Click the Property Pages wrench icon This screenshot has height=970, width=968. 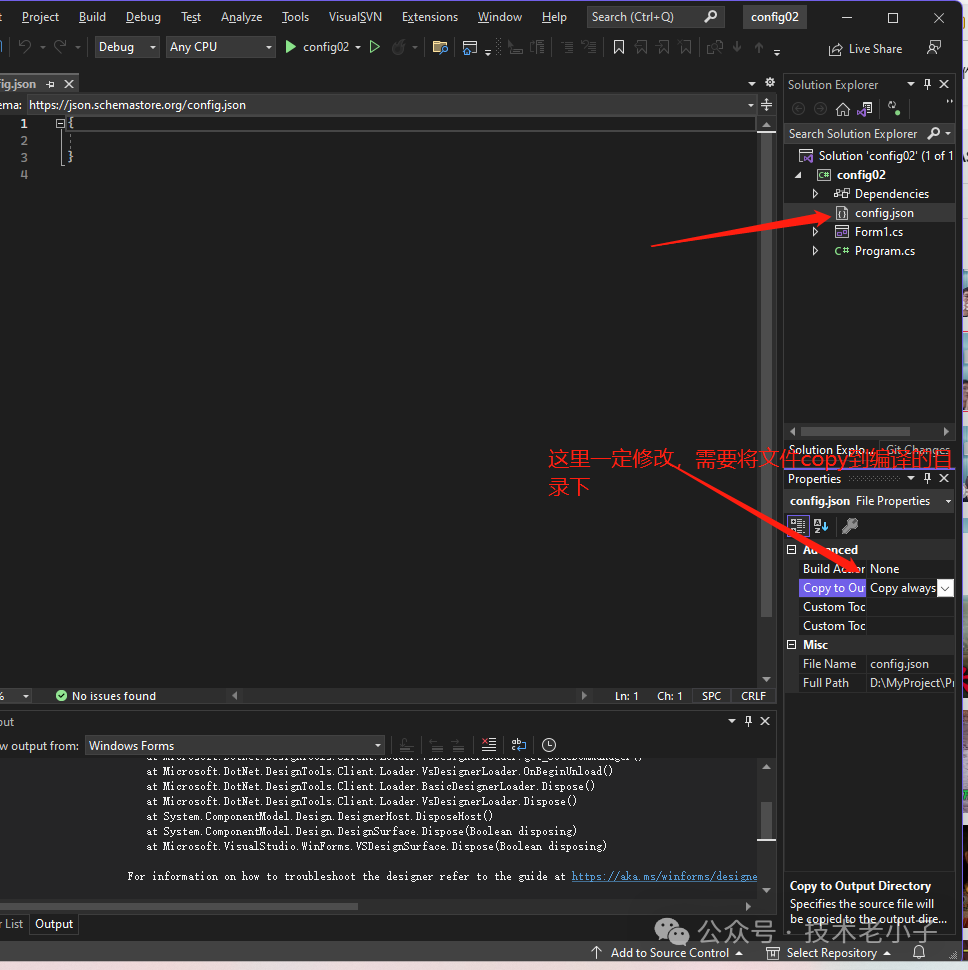[849, 525]
